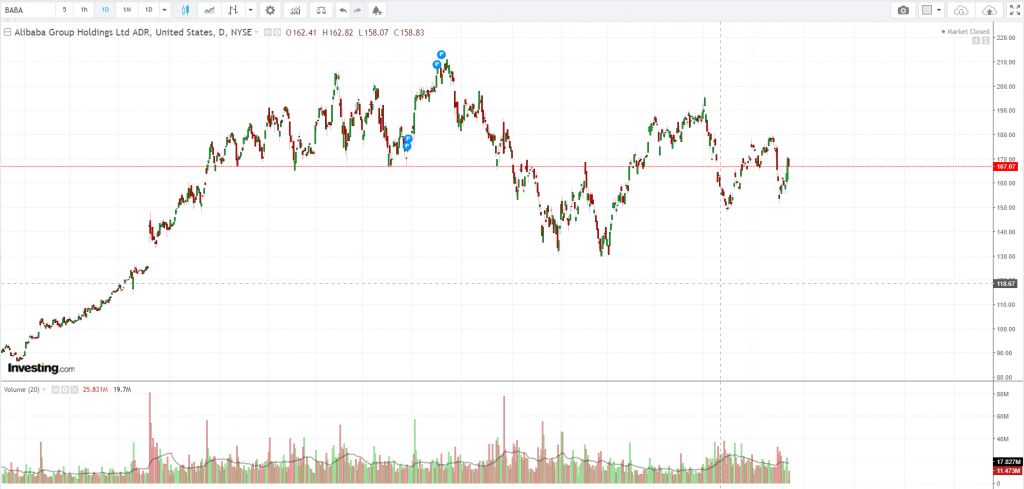Image resolution: width=1024 pixels, height=489 pixels.
Task: Take a chart snapshot with camera icon
Action: tap(903, 10)
